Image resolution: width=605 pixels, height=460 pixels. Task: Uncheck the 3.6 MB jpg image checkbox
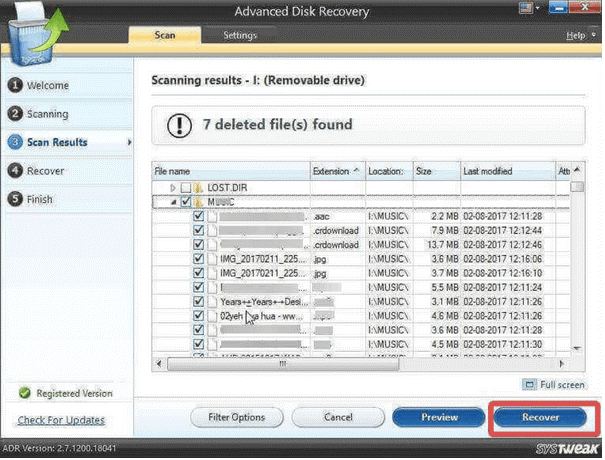tap(198, 259)
